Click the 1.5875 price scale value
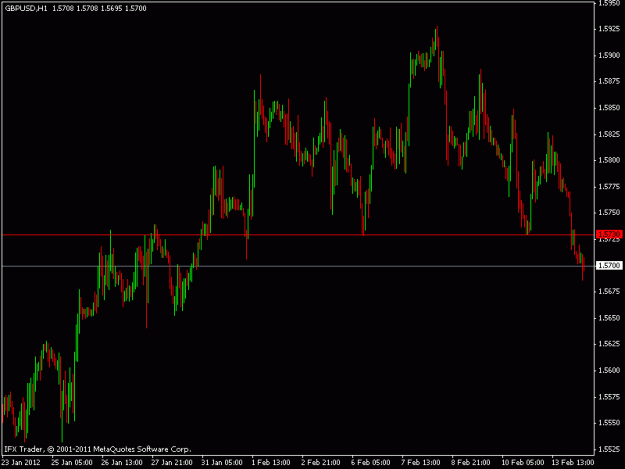Image resolution: width=625 pixels, height=469 pixels. [609, 81]
